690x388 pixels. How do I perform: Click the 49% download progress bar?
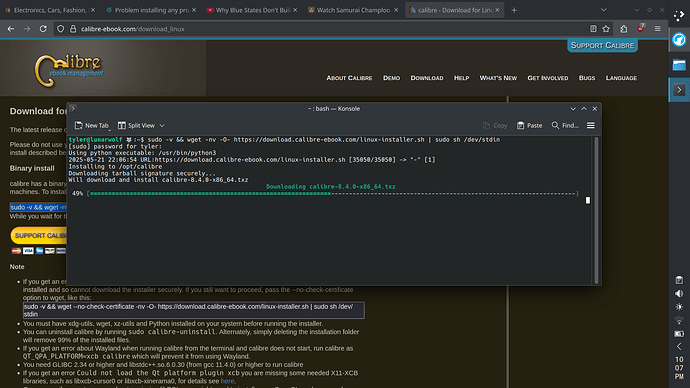pos(333,194)
